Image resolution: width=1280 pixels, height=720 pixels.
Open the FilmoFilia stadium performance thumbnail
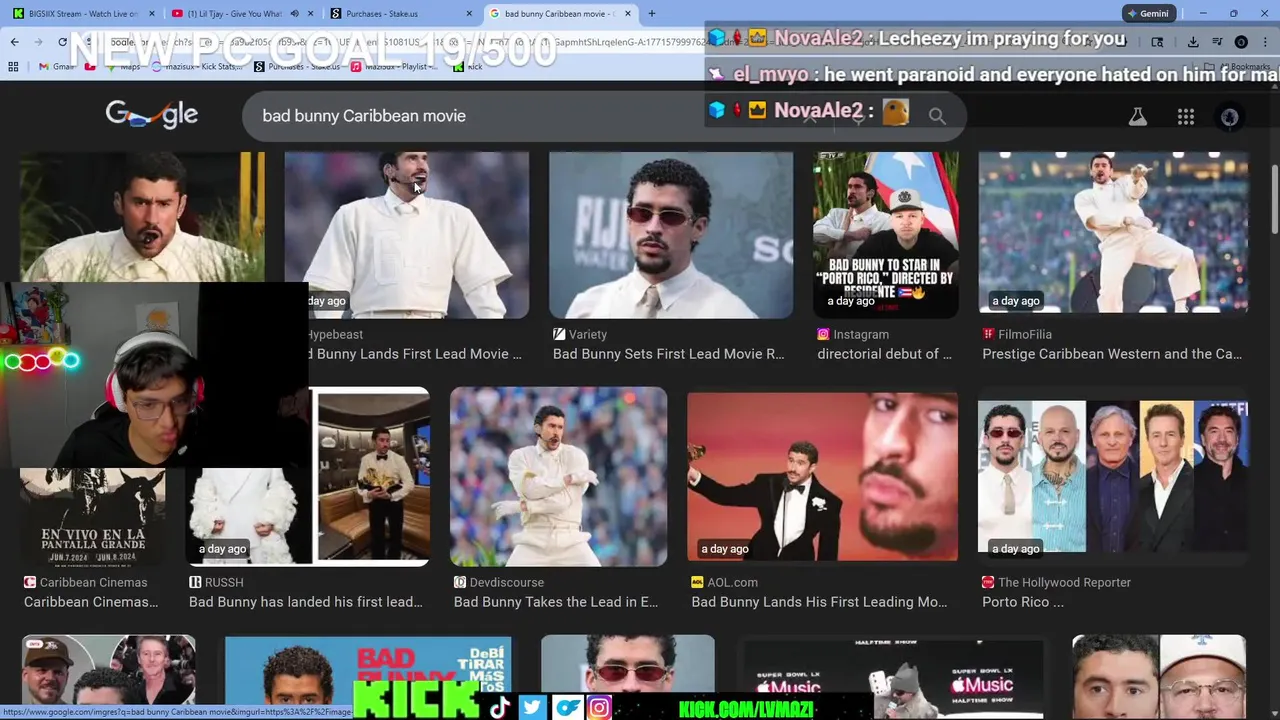coord(1113,232)
